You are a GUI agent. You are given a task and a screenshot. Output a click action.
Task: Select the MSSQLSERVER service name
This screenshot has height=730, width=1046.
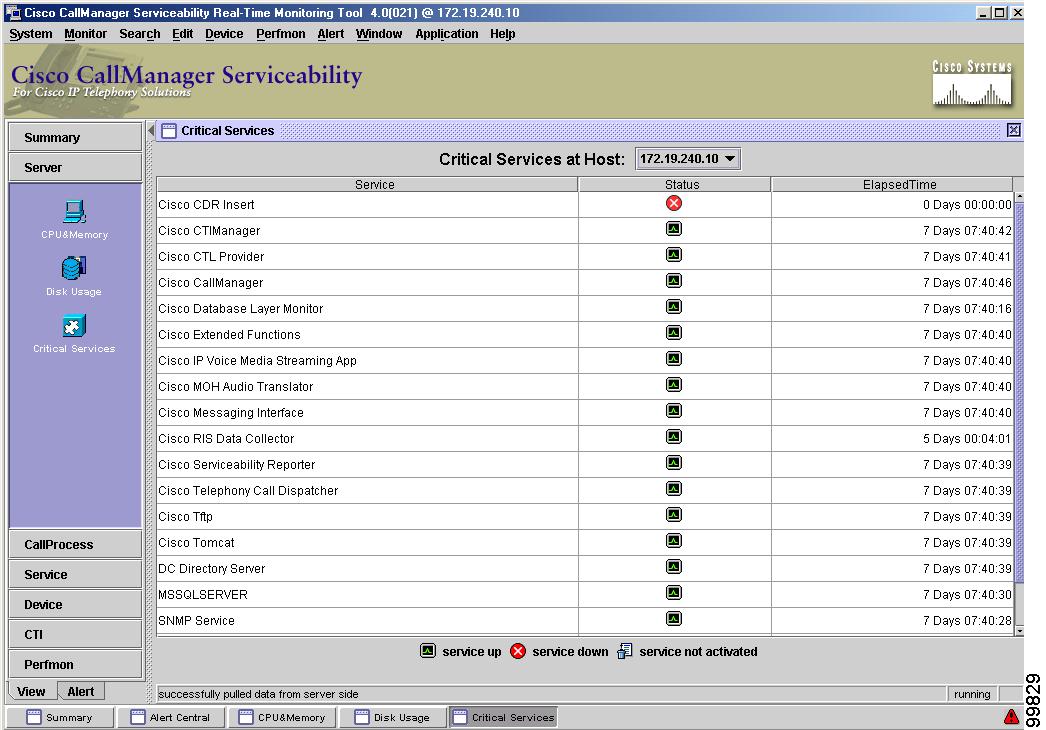coord(203,595)
